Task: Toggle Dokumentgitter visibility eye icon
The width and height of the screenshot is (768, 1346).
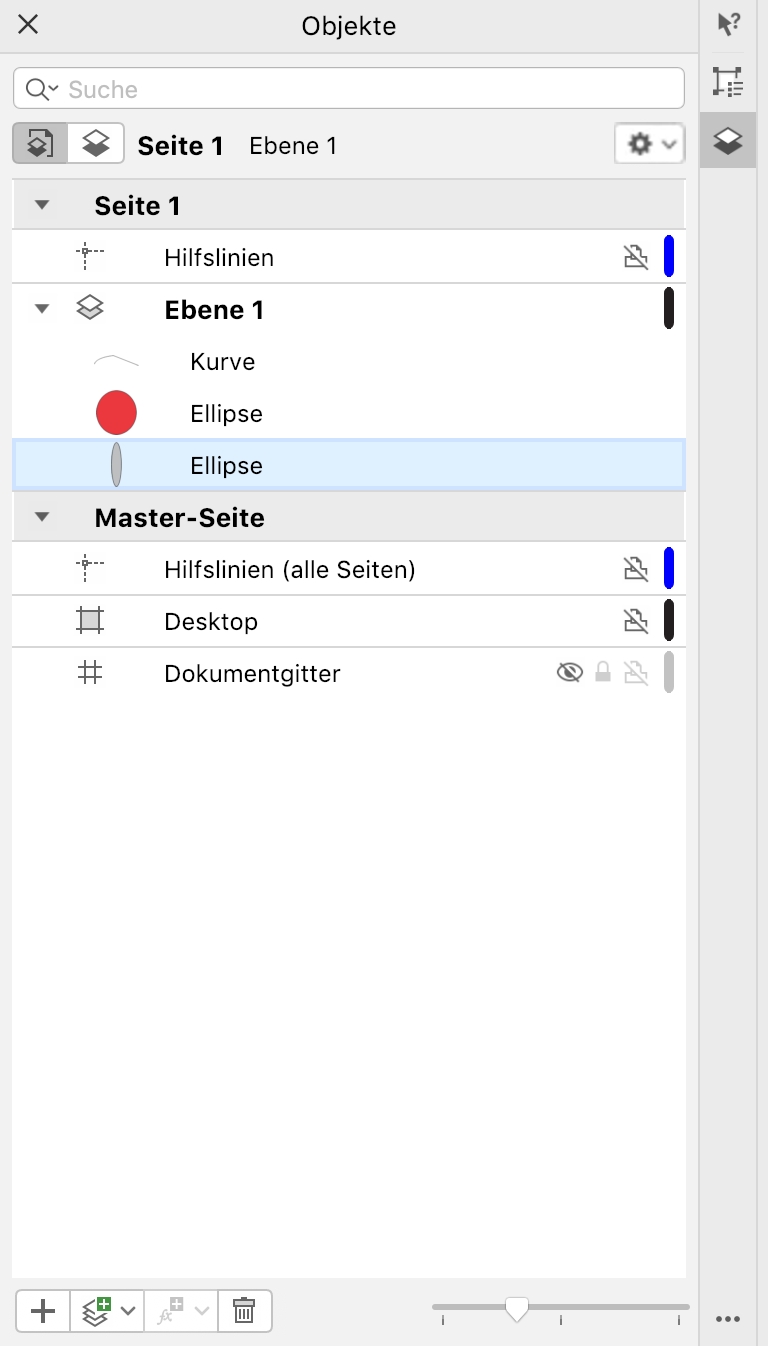Action: (x=569, y=673)
